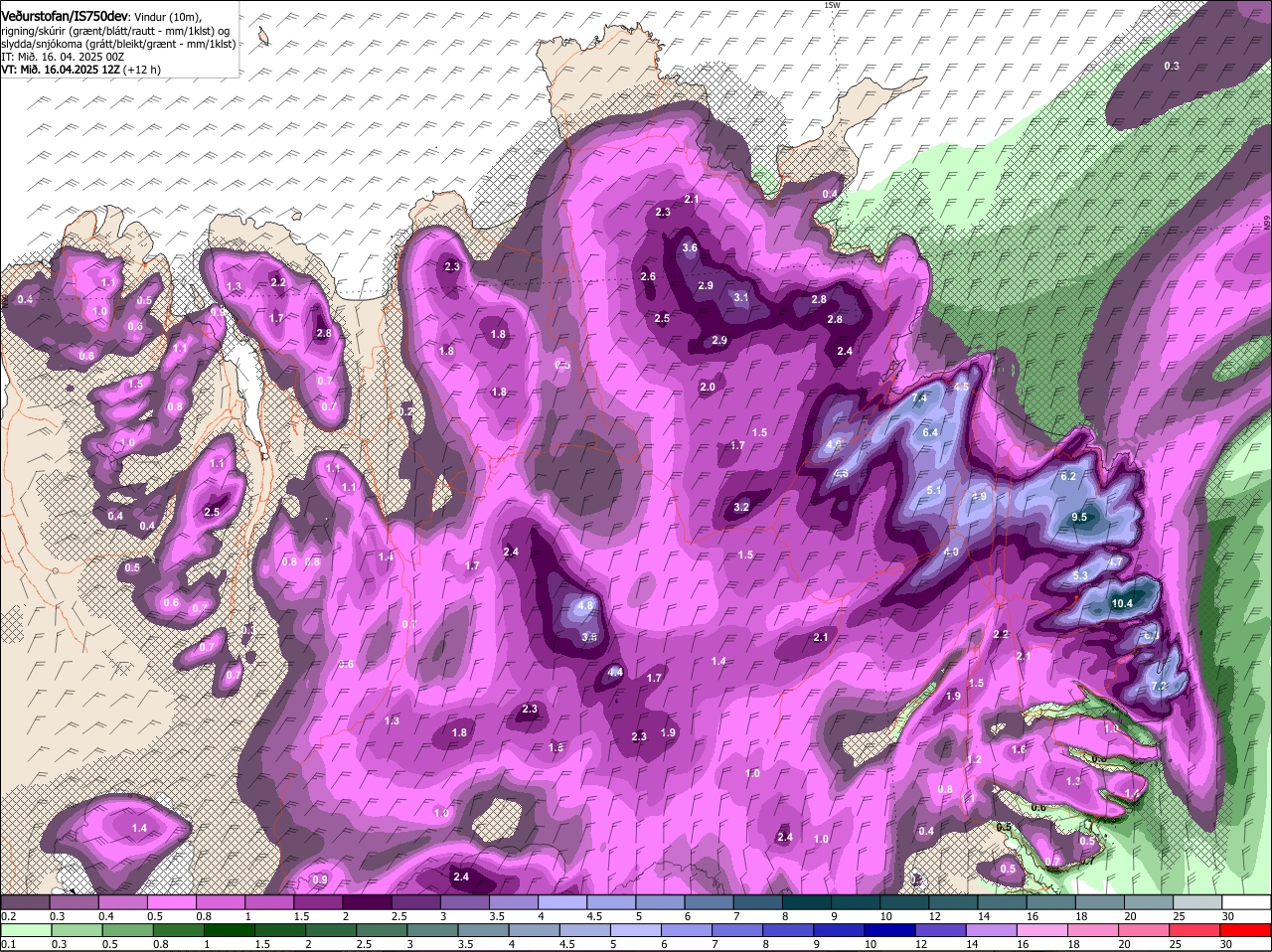Click the 5.1 precipitation value label

[934, 490]
